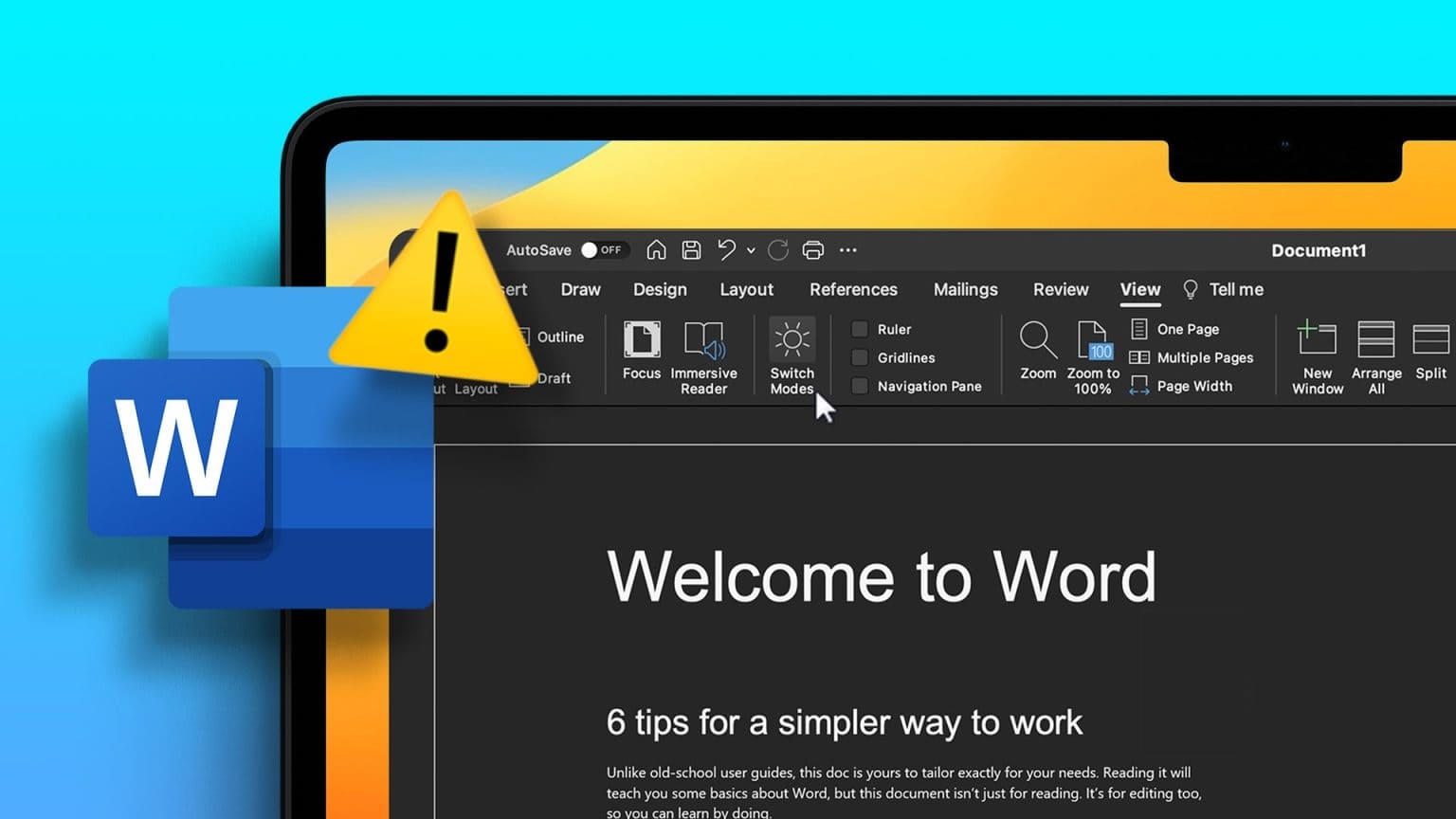The height and width of the screenshot is (819, 1456).
Task: Click Zoom to 100% icon
Action: (1093, 358)
